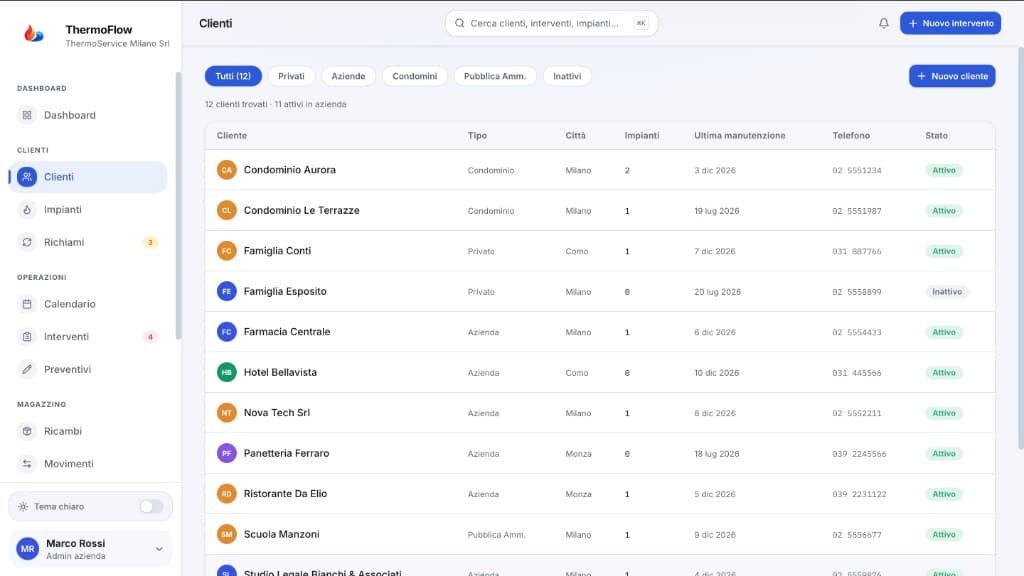
Task: Click the search magnifier icon
Action: (460, 23)
